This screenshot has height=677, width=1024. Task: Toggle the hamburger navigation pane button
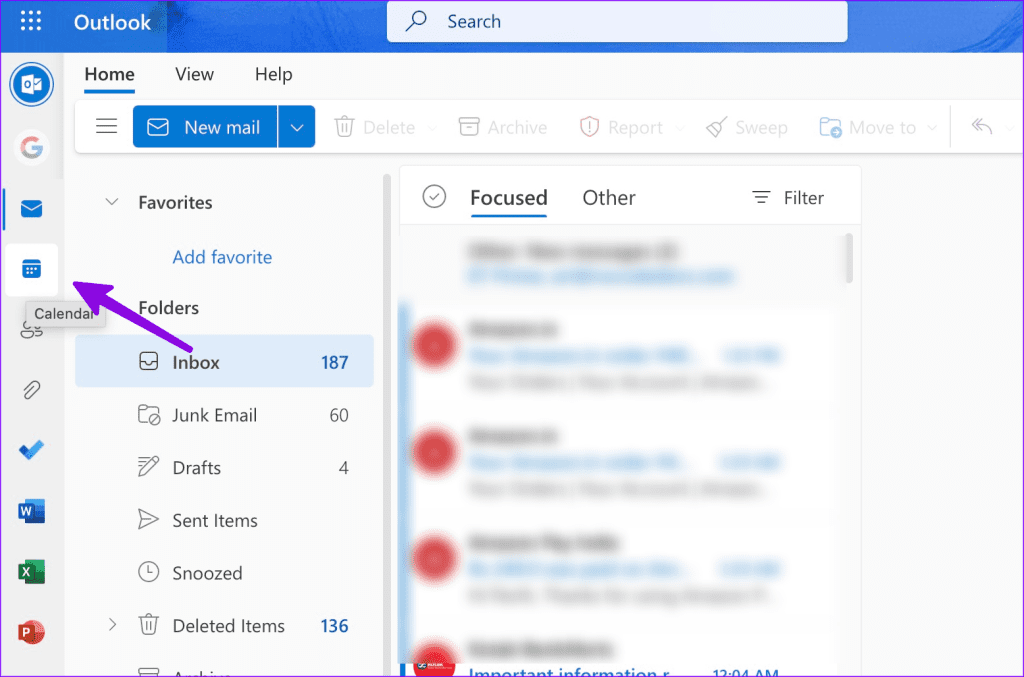106,126
